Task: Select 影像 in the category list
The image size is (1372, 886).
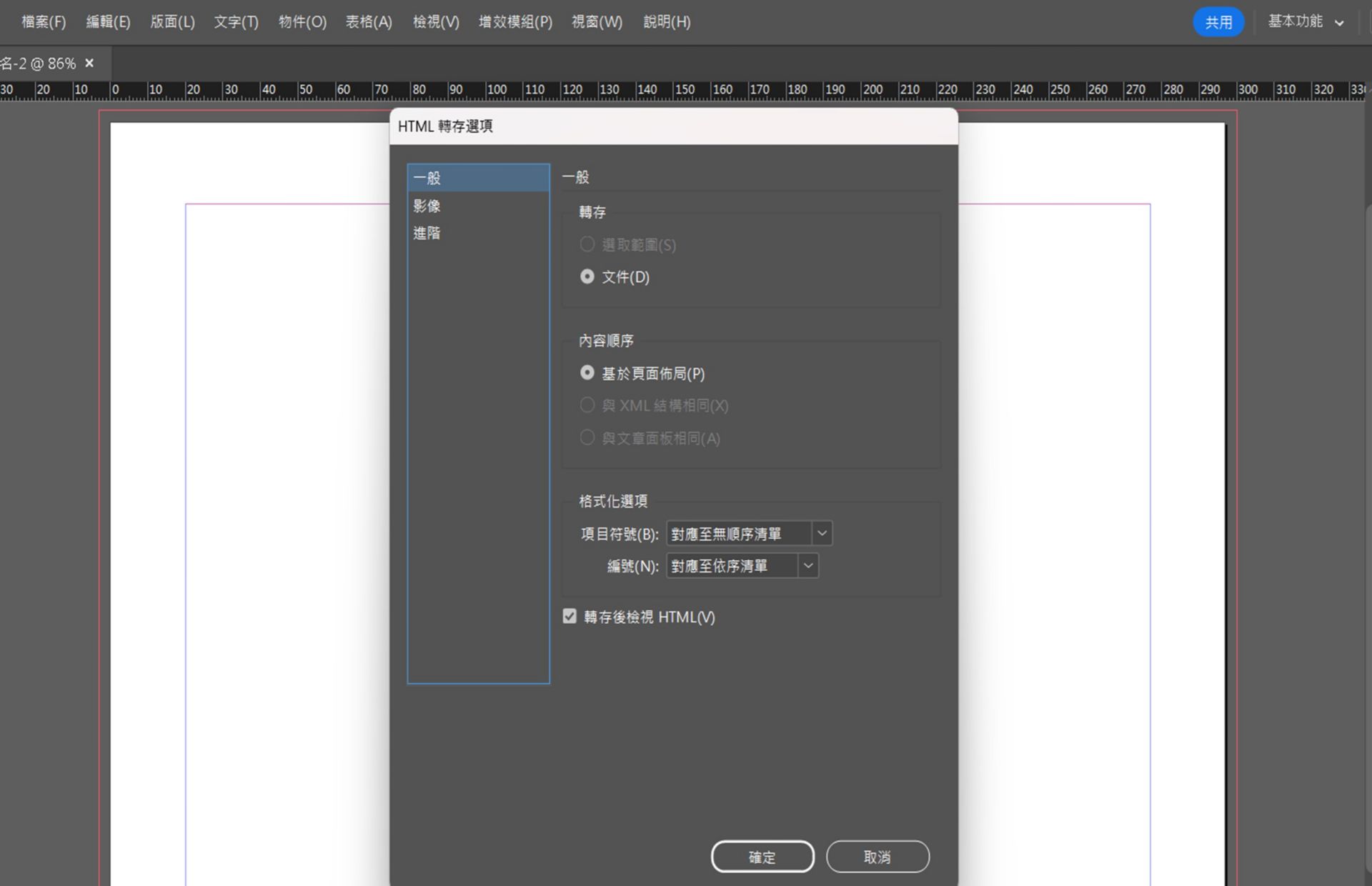Action: pos(427,206)
